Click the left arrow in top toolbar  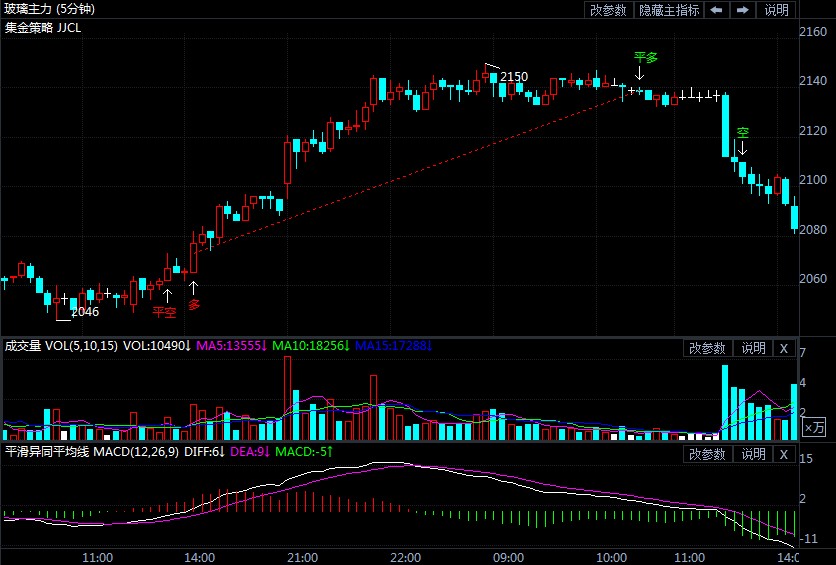tap(717, 10)
